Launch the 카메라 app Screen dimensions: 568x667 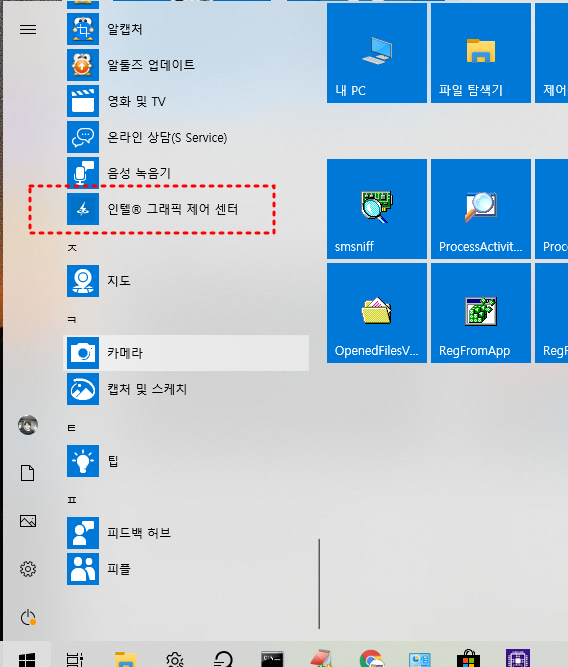pyautogui.click(x=186, y=353)
